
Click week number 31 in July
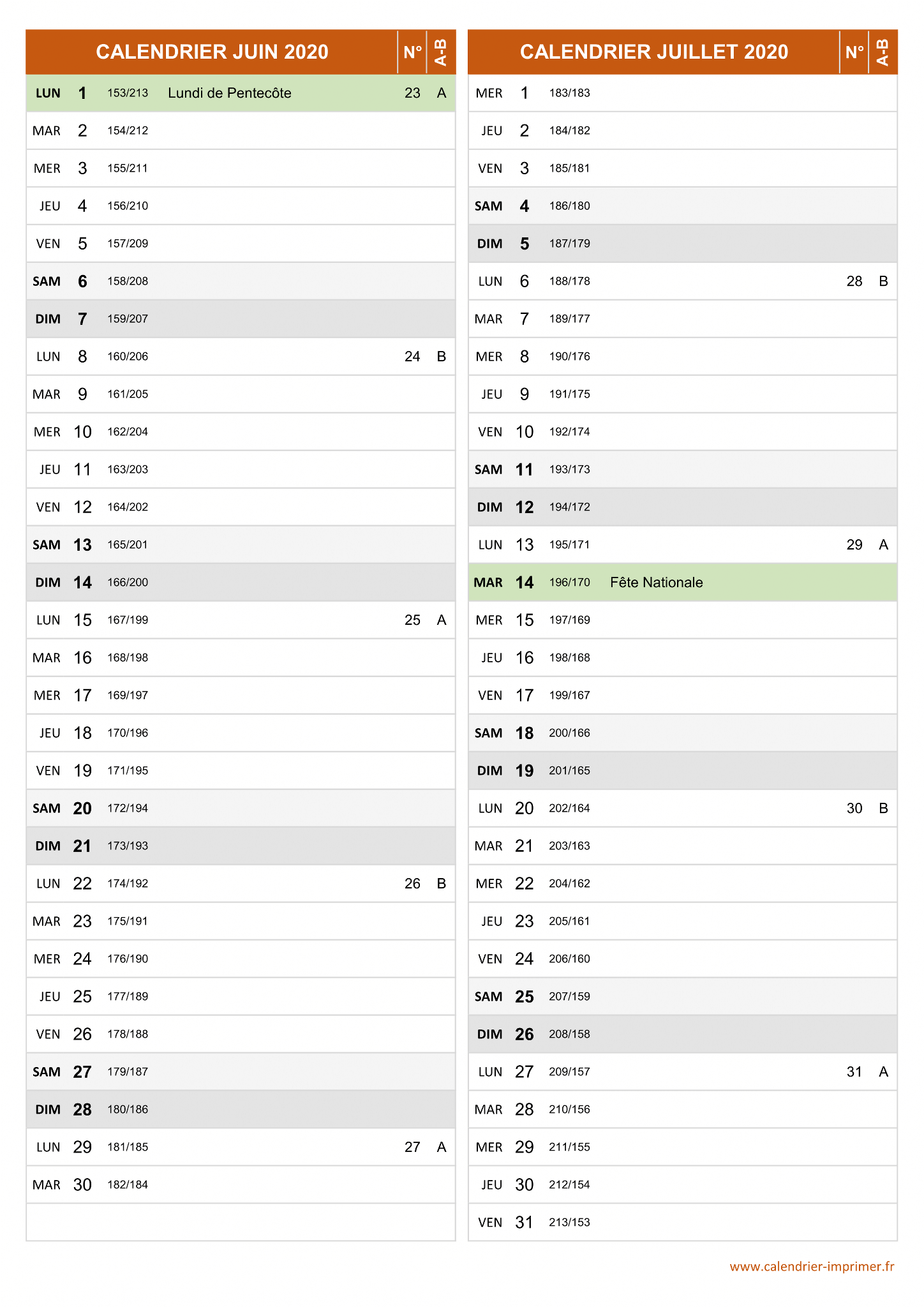pyautogui.click(x=854, y=1072)
